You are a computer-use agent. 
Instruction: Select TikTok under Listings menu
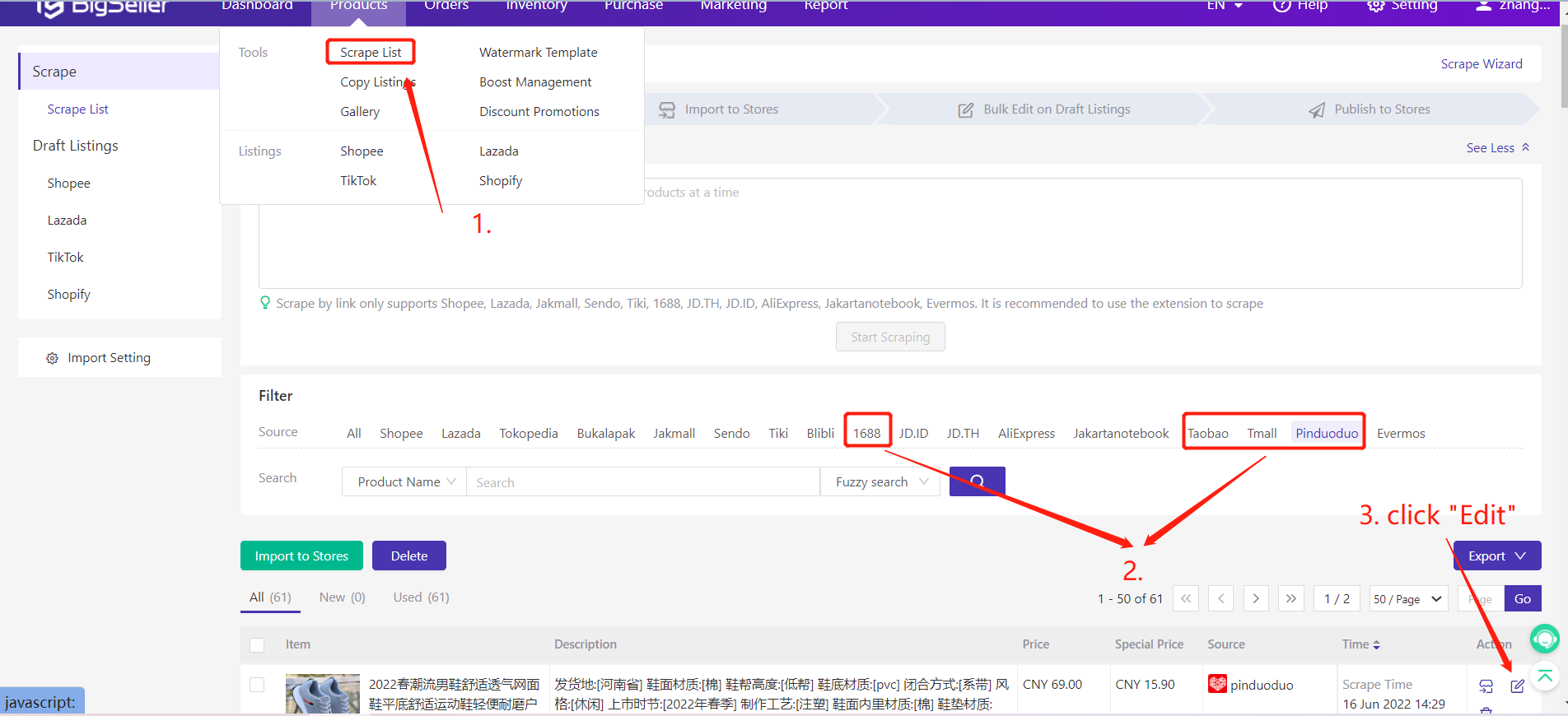pos(358,181)
